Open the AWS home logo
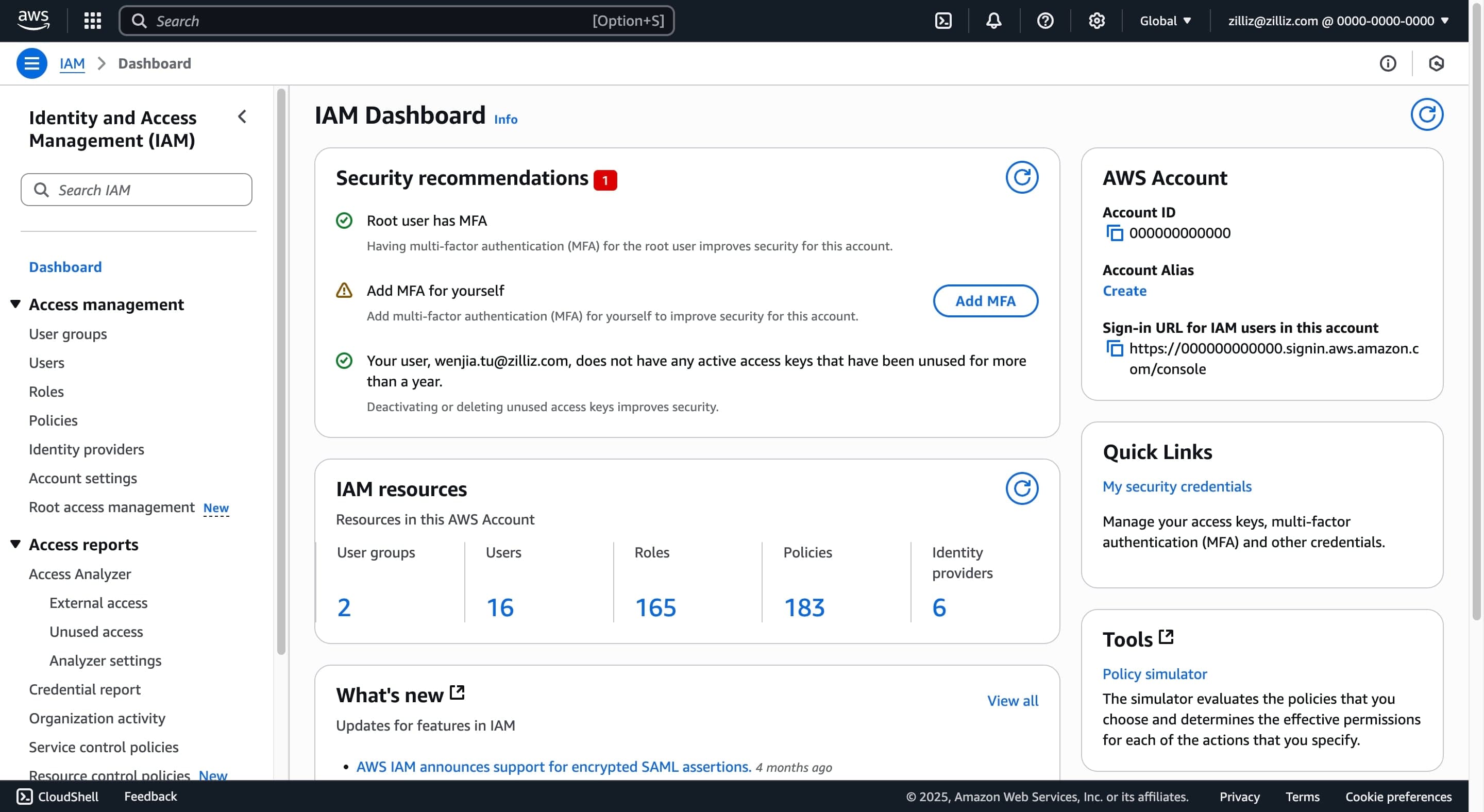 point(33,20)
